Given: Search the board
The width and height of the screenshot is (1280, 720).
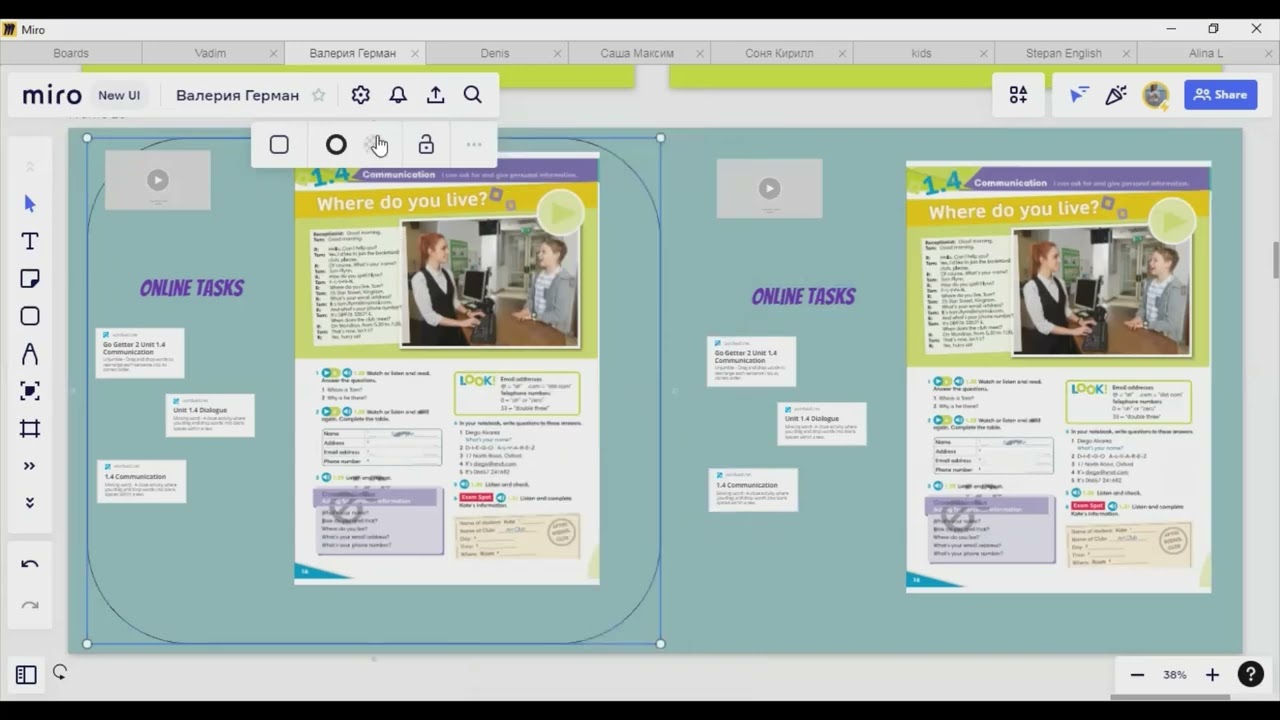Looking at the screenshot, I should (473, 95).
